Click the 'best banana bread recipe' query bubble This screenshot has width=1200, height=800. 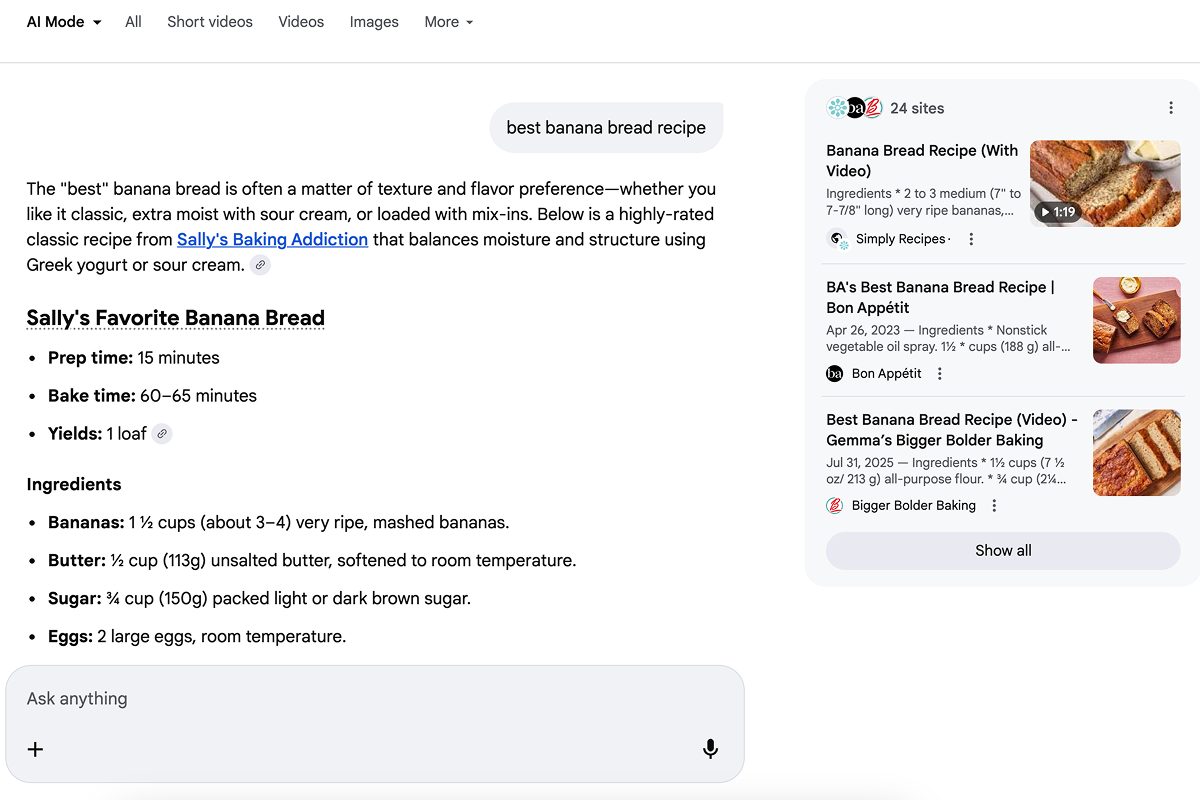coord(606,128)
